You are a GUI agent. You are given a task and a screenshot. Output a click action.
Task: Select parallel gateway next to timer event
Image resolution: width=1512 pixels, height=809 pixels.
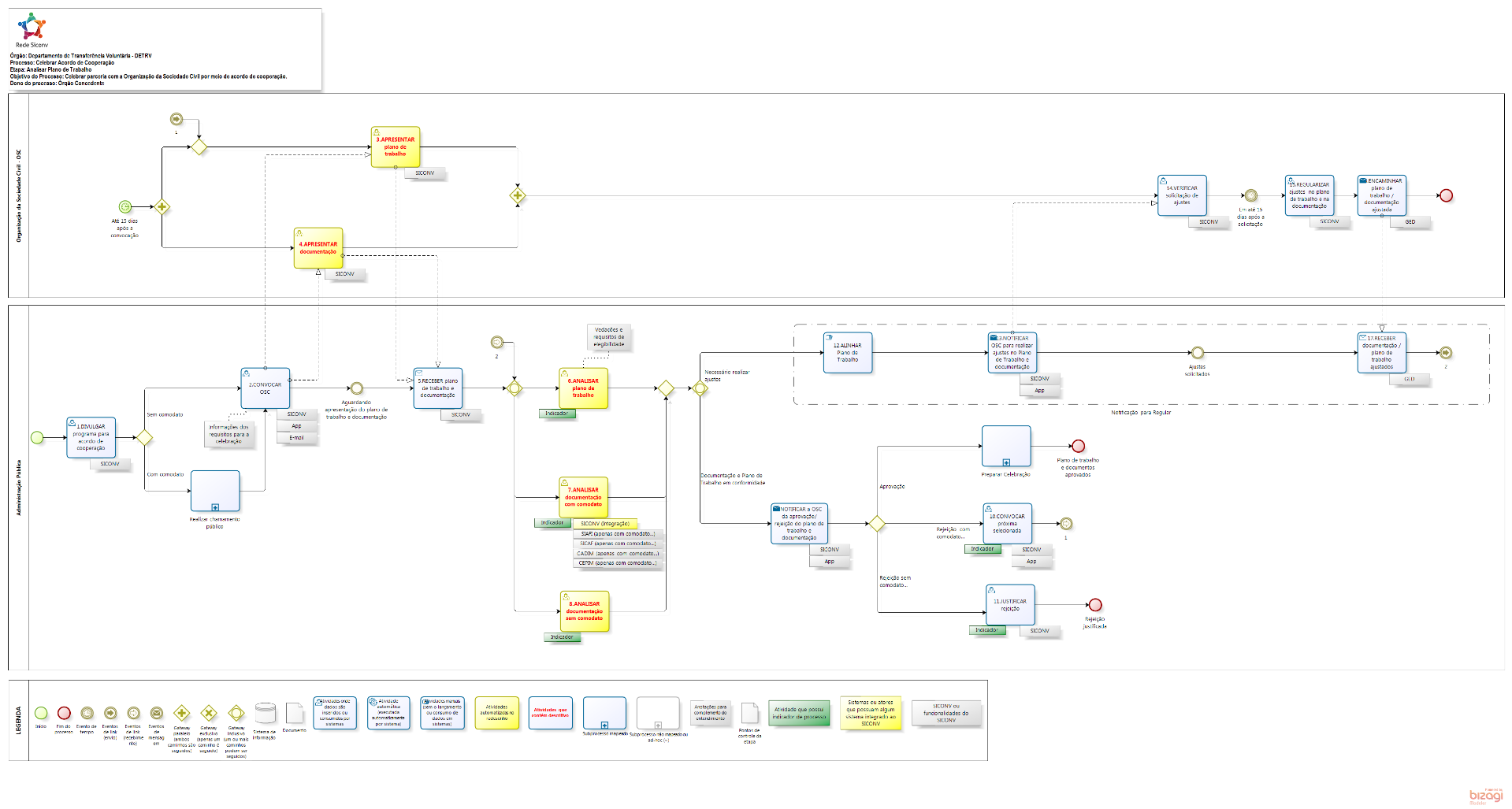[x=162, y=207]
